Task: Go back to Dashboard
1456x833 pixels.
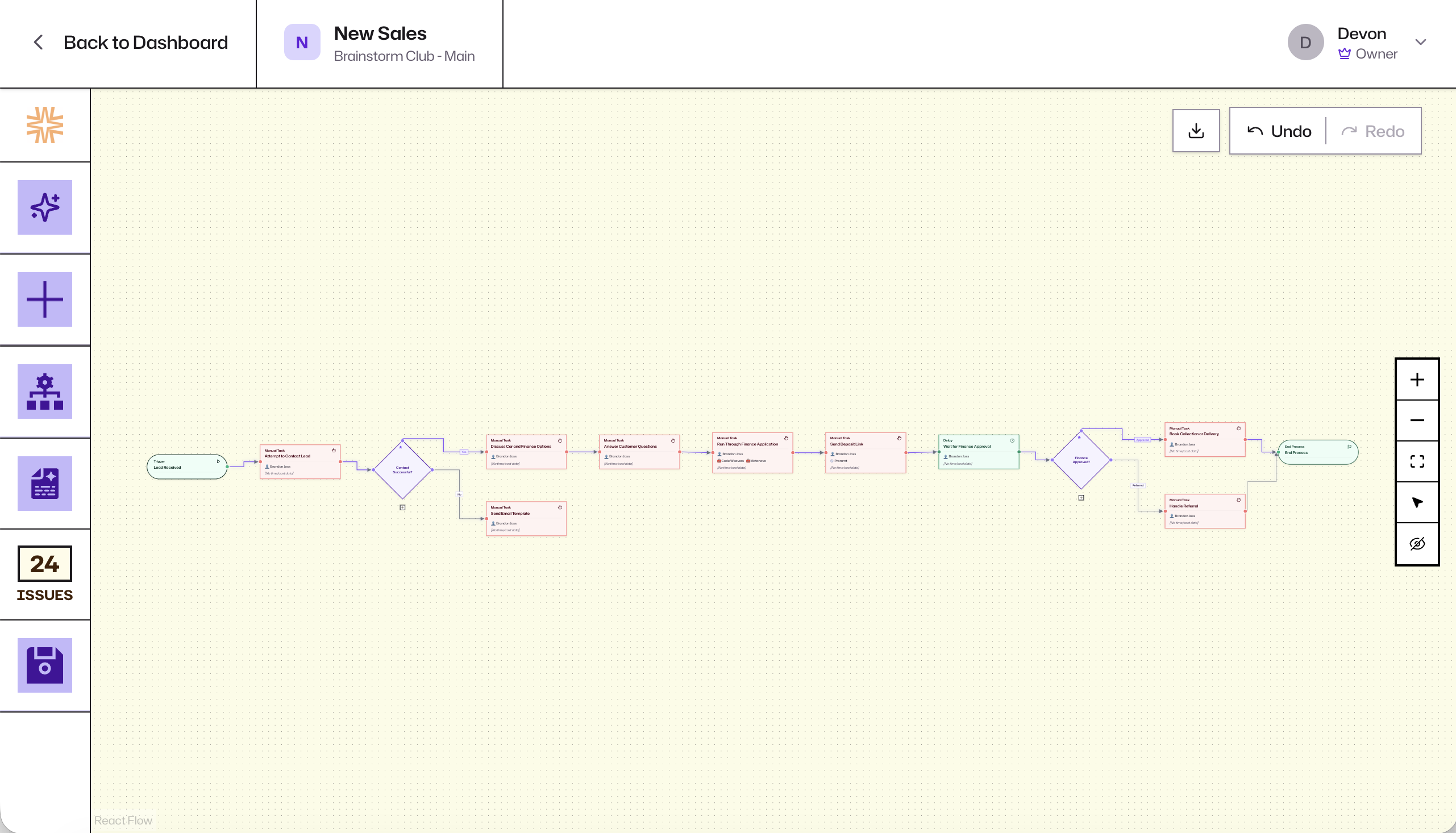Action: [145, 43]
